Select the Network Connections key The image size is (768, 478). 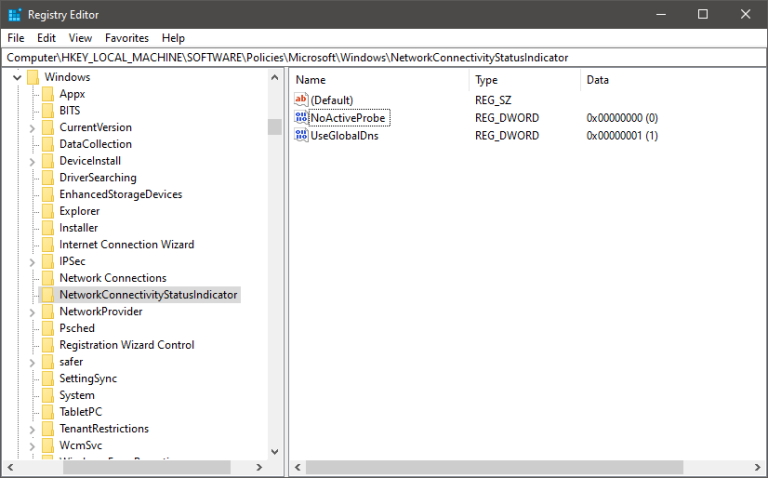(x=112, y=278)
